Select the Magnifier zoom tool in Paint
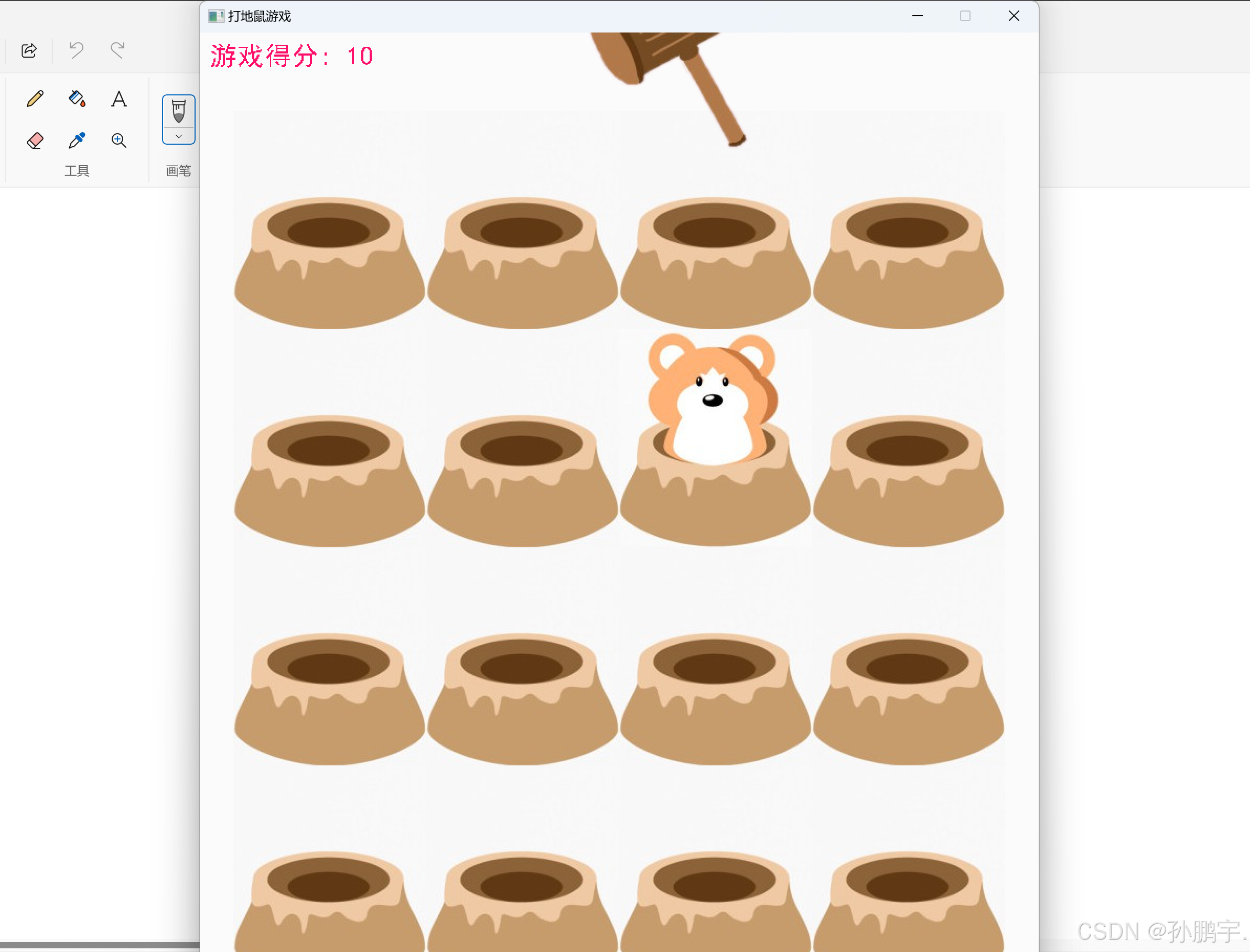 [x=119, y=140]
